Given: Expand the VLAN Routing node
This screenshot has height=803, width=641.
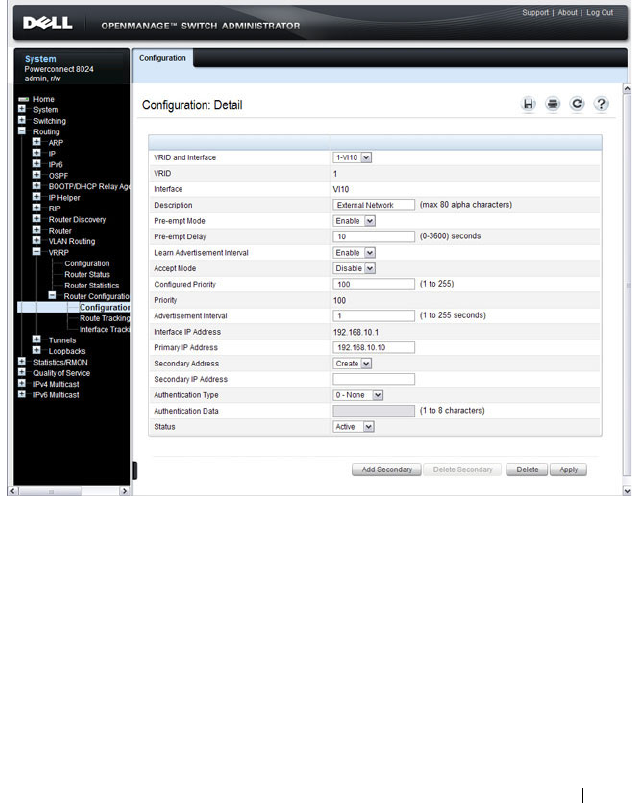Looking at the screenshot, I should tap(36, 241).
